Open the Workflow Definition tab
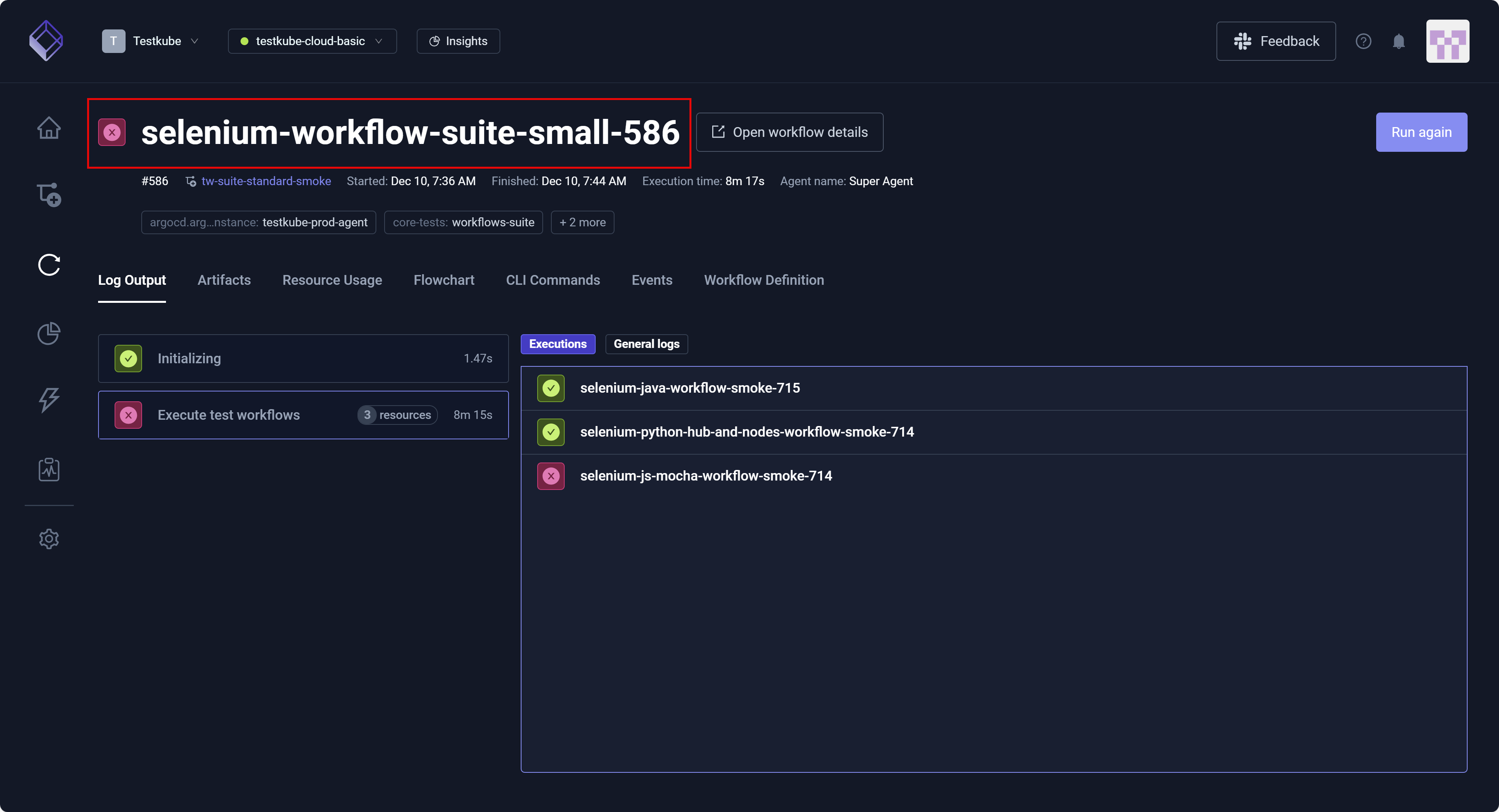Screen dimensions: 1499x812 pyautogui.click(x=764, y=280)
